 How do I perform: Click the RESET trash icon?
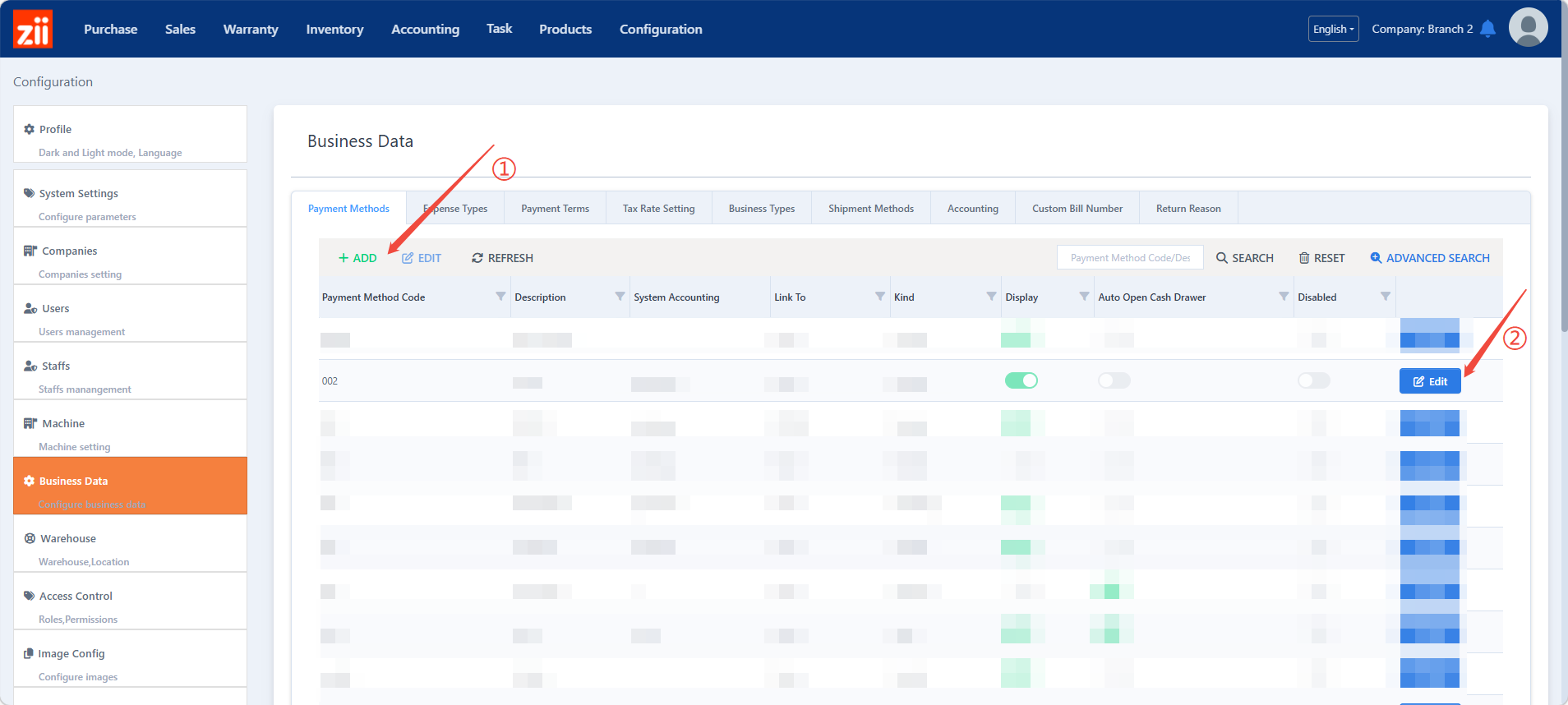tap(1303, 258)
